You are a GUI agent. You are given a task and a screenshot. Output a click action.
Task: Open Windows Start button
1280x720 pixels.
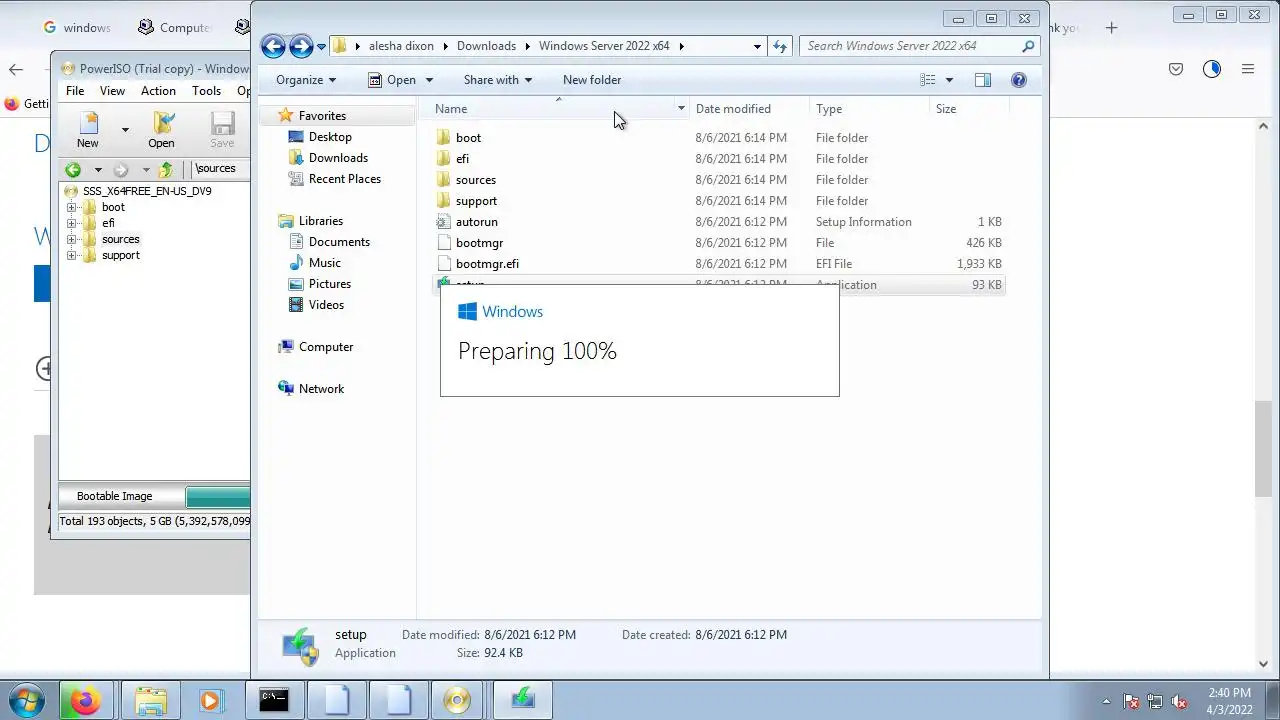[26, 701]
